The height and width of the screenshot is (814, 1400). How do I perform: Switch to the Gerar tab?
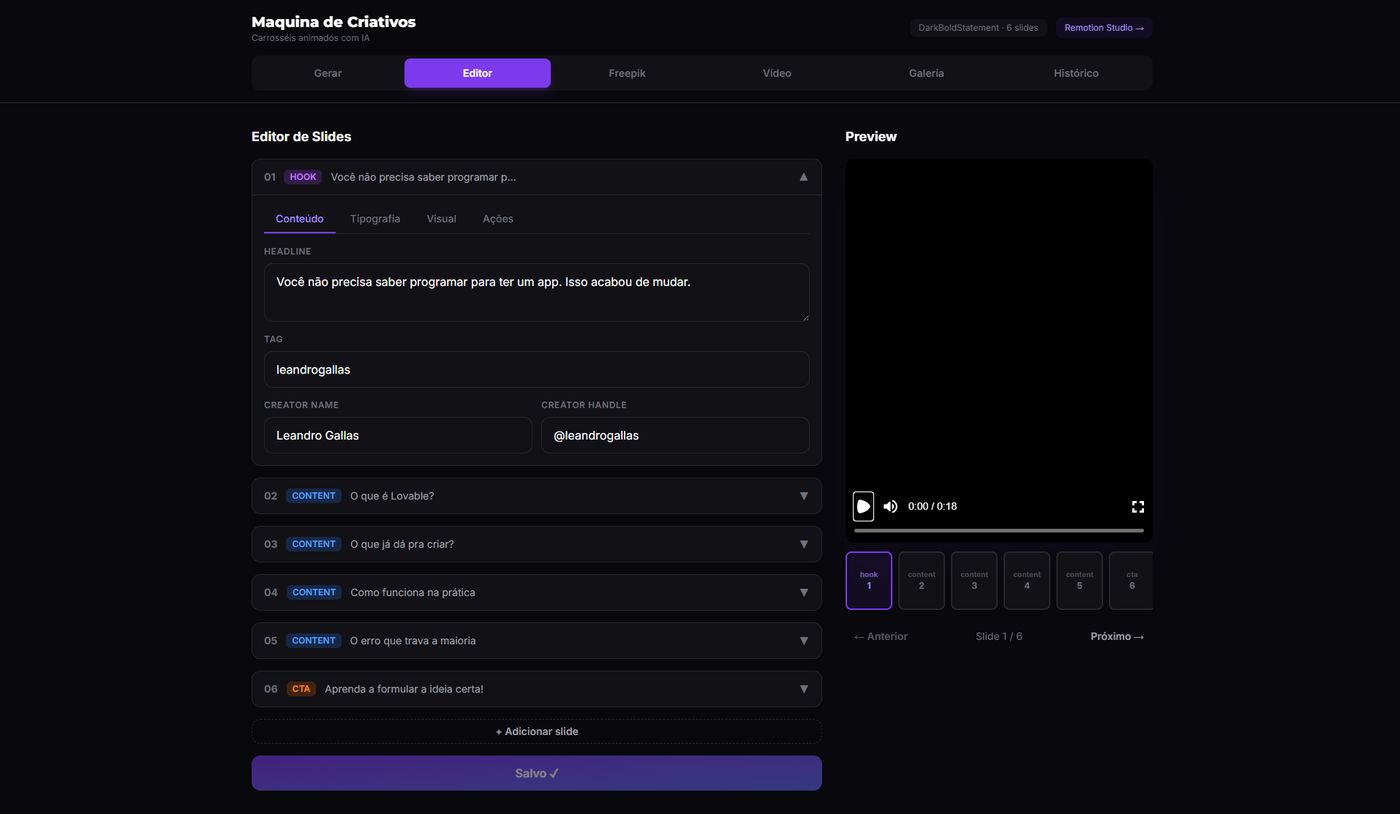328,73
